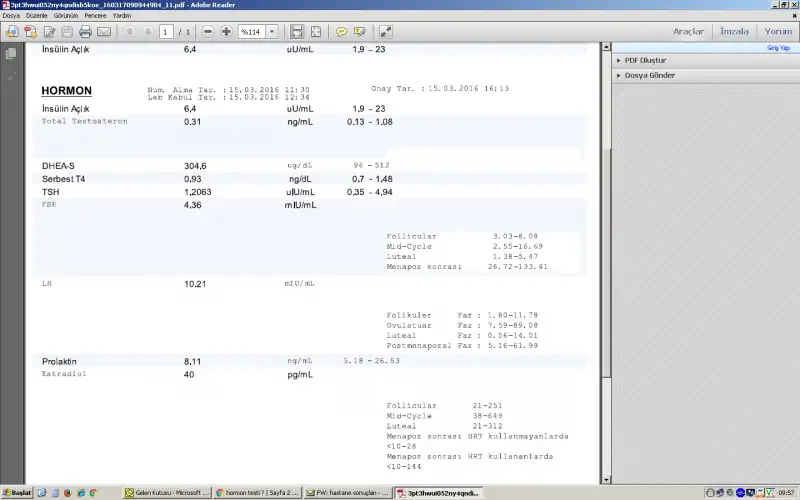Add a sticky note comment icon
800x500 pixels.
341,32
